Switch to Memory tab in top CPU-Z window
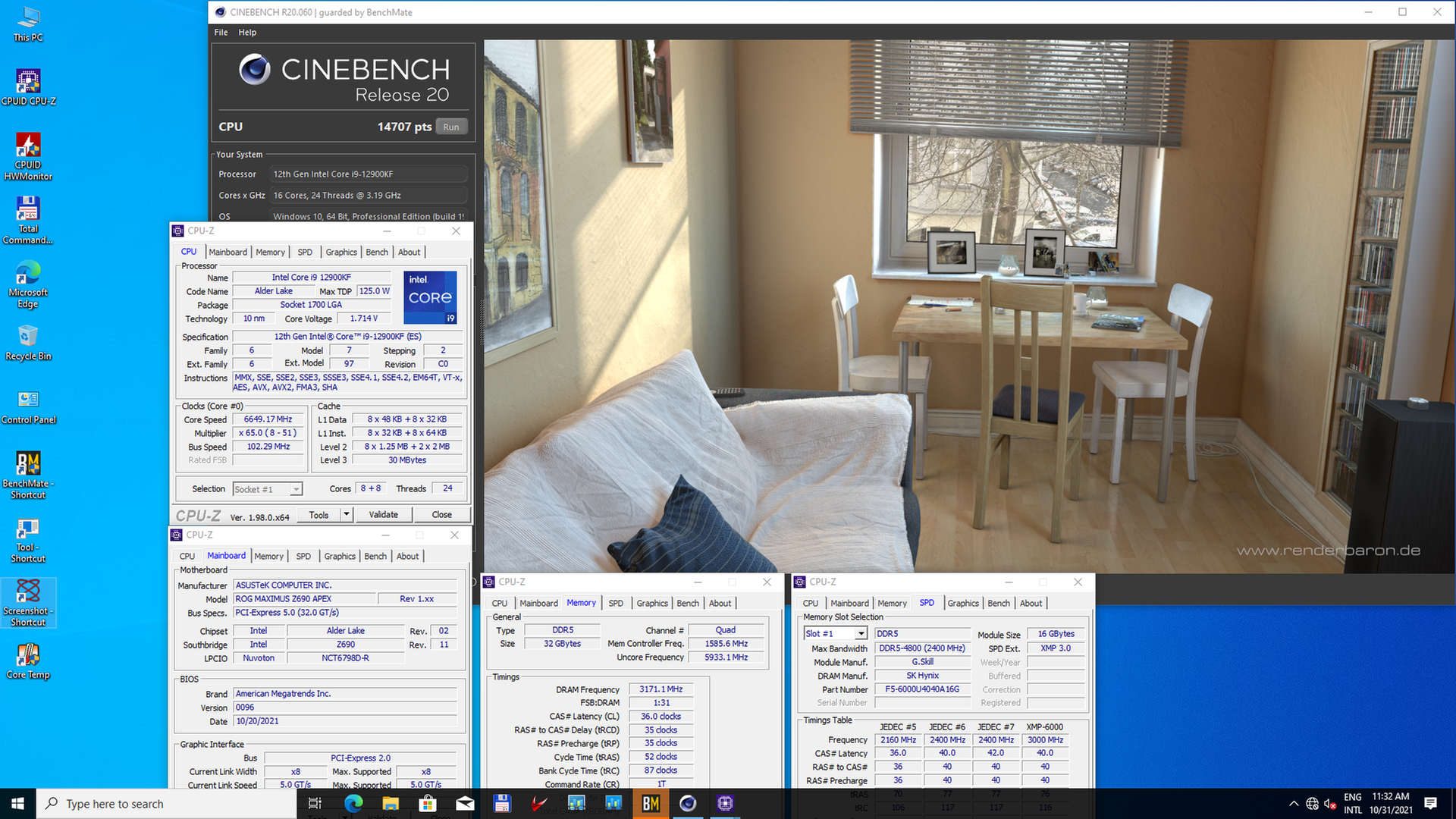The height and width of the screenshot is (819, 1456). click(270, 252)
